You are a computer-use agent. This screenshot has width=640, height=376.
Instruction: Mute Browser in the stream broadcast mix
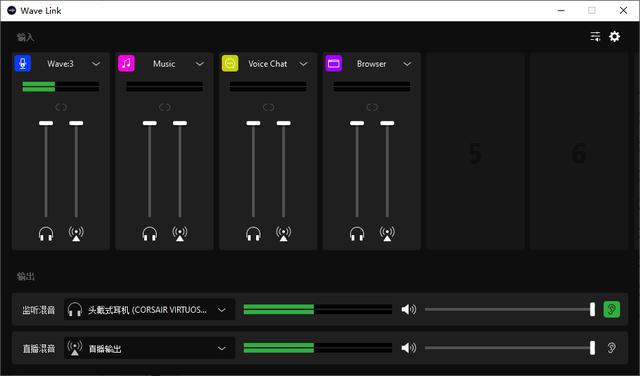coord(387,234)
